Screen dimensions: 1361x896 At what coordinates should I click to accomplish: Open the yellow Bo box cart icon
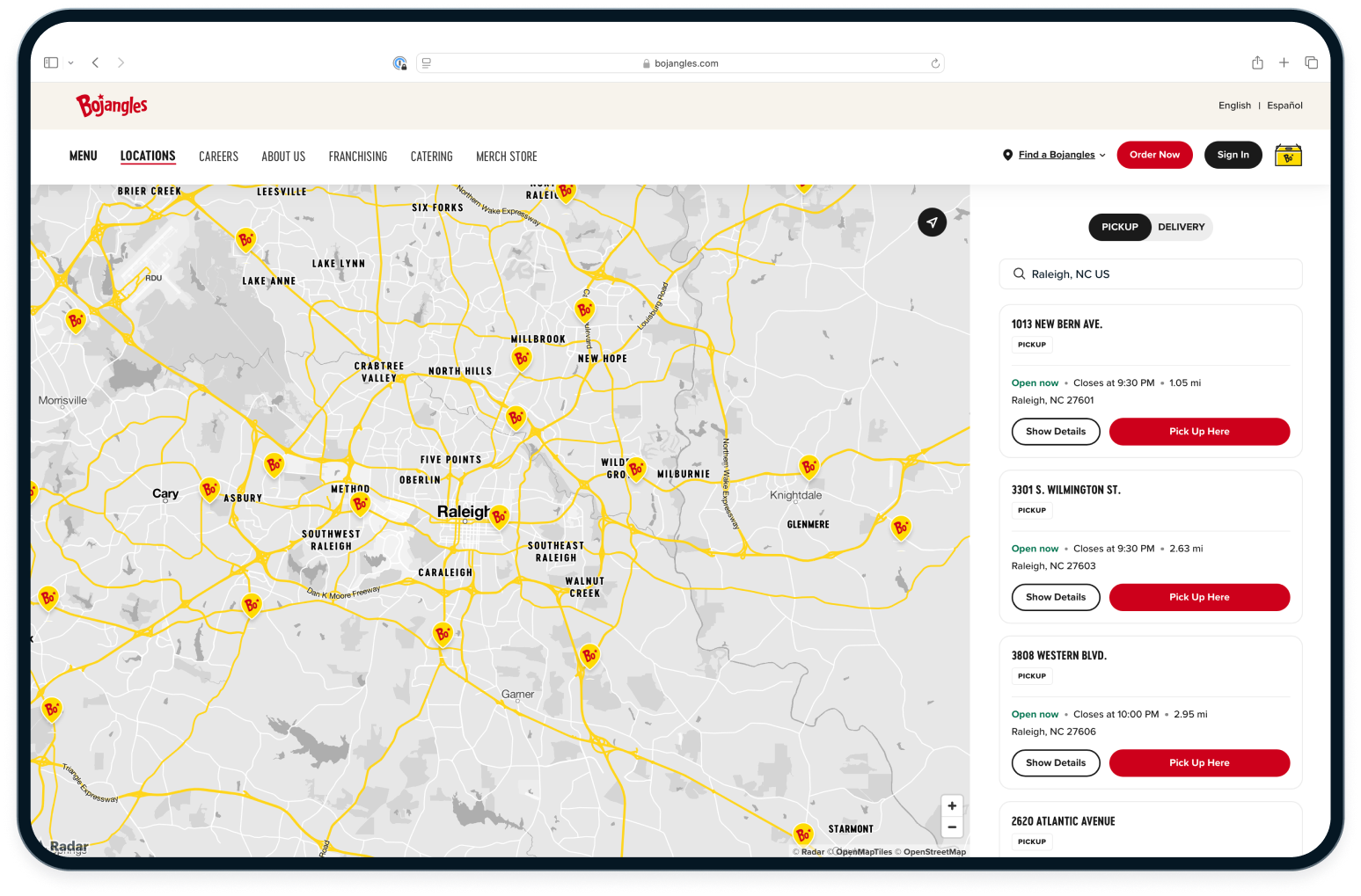(x=1288, y=156)
